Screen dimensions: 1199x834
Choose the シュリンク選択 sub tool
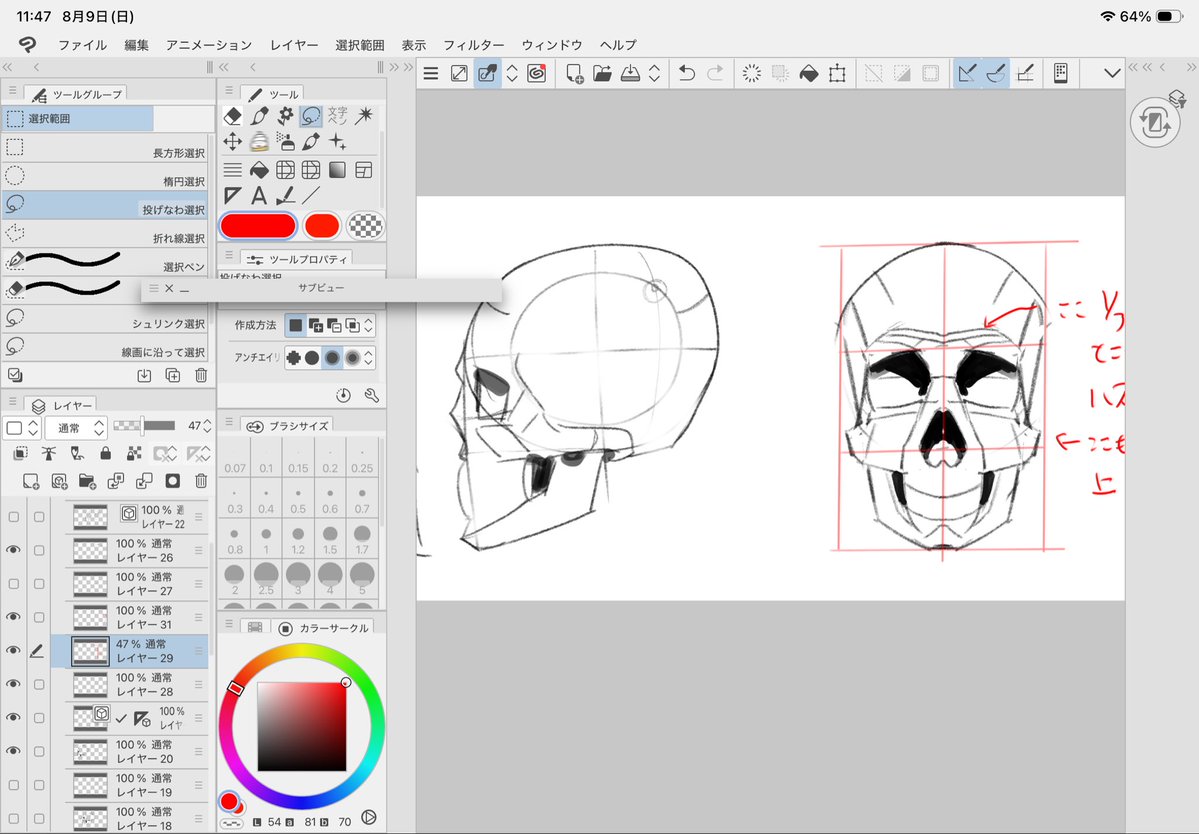tap(105, 320)
